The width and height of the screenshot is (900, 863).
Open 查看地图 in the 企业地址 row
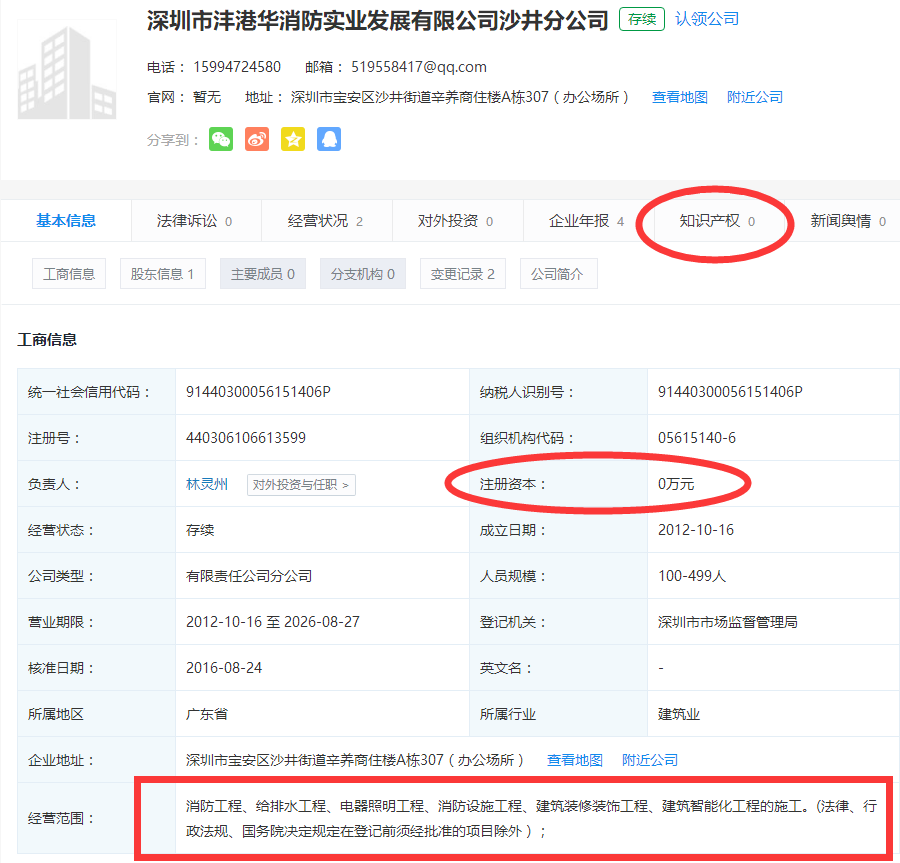(575, 760)
